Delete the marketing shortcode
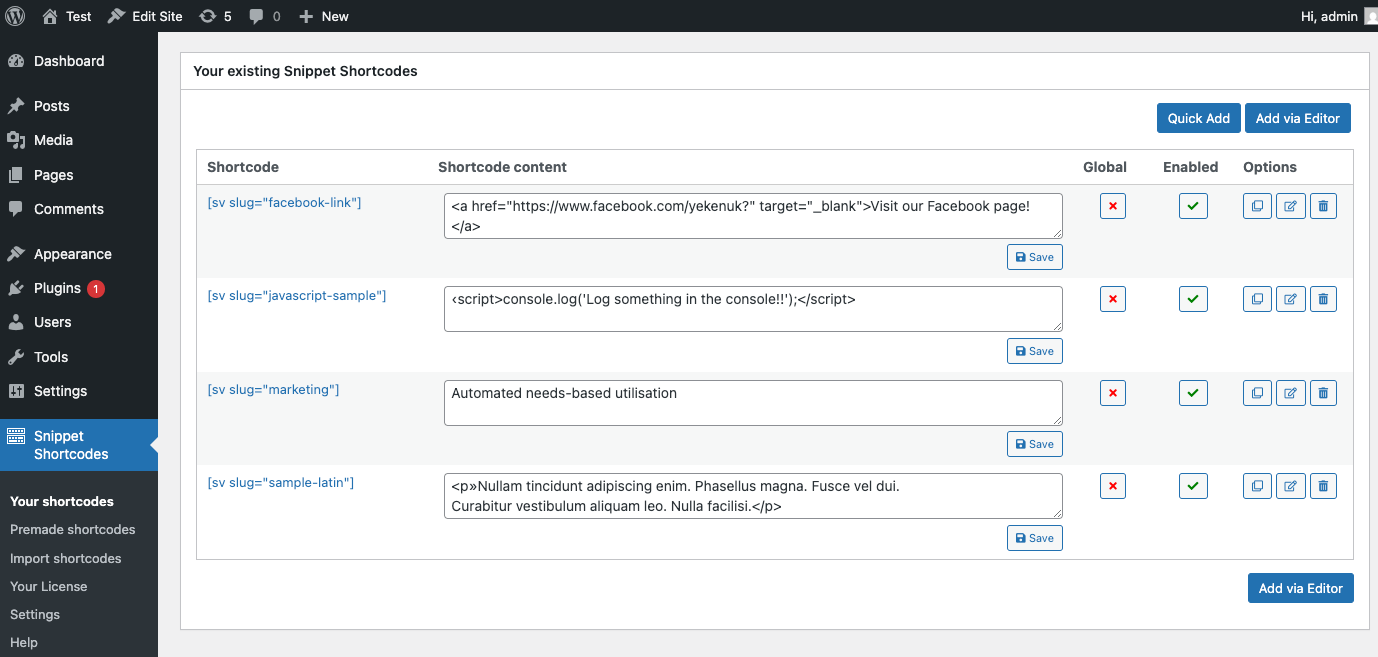1378x657 pixels. 1323,393
